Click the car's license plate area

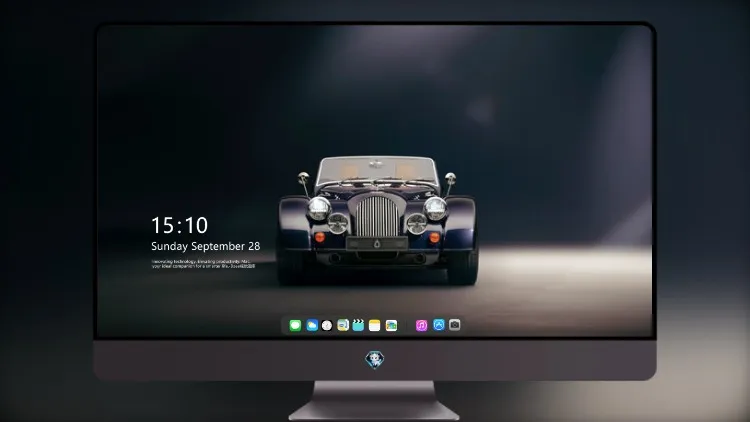(377, 244)
